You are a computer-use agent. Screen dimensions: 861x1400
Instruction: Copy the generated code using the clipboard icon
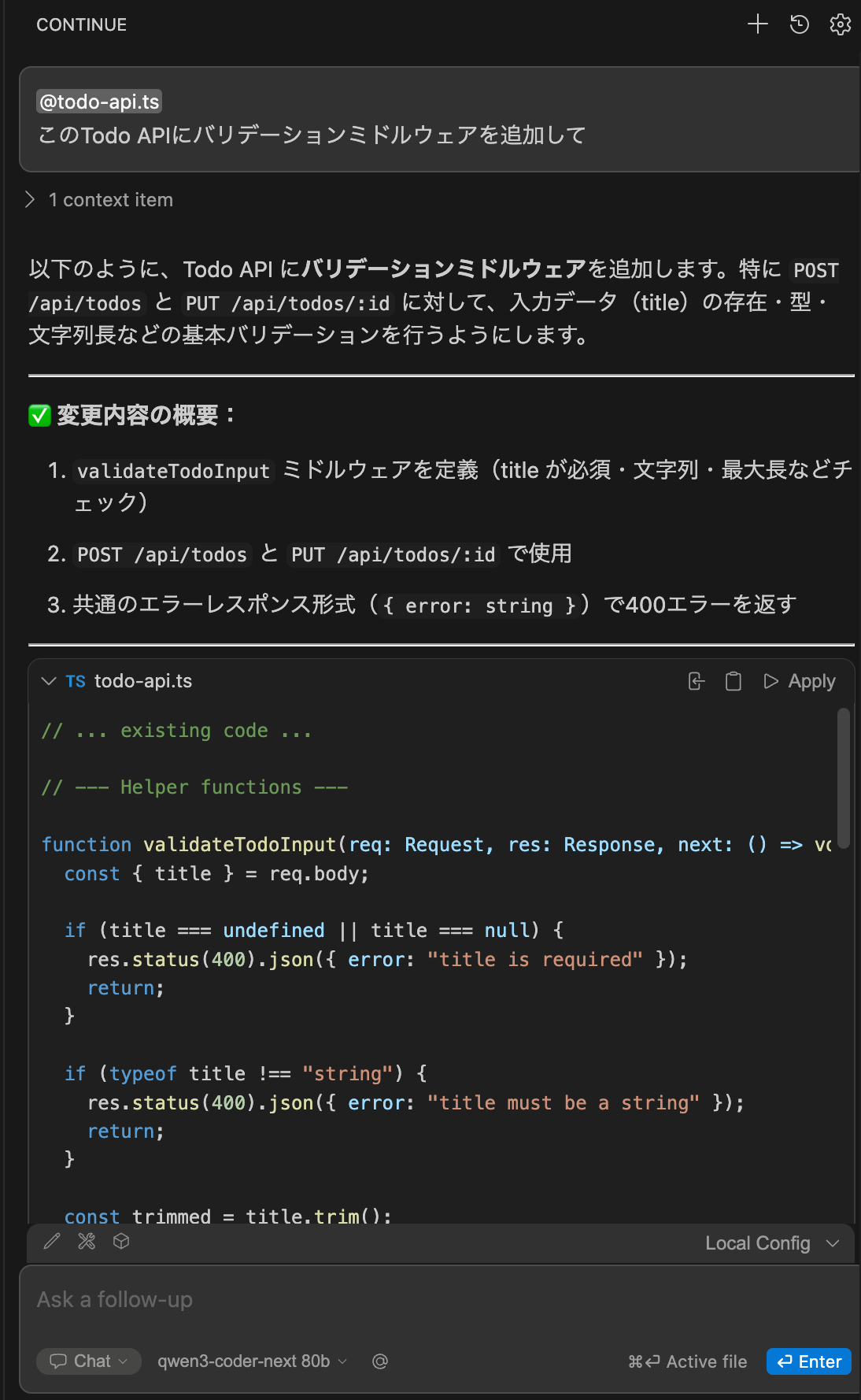(733, 682)
